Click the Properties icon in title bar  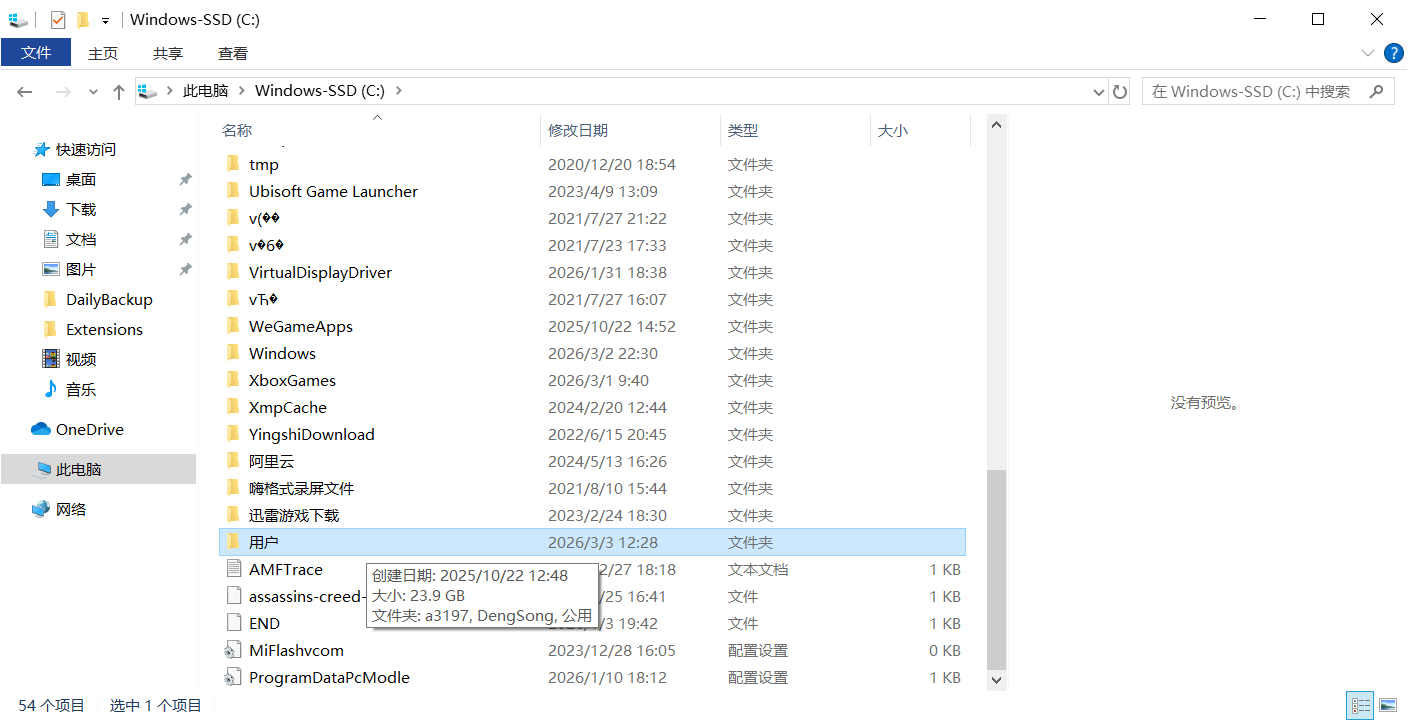click(x=58, y=19)
